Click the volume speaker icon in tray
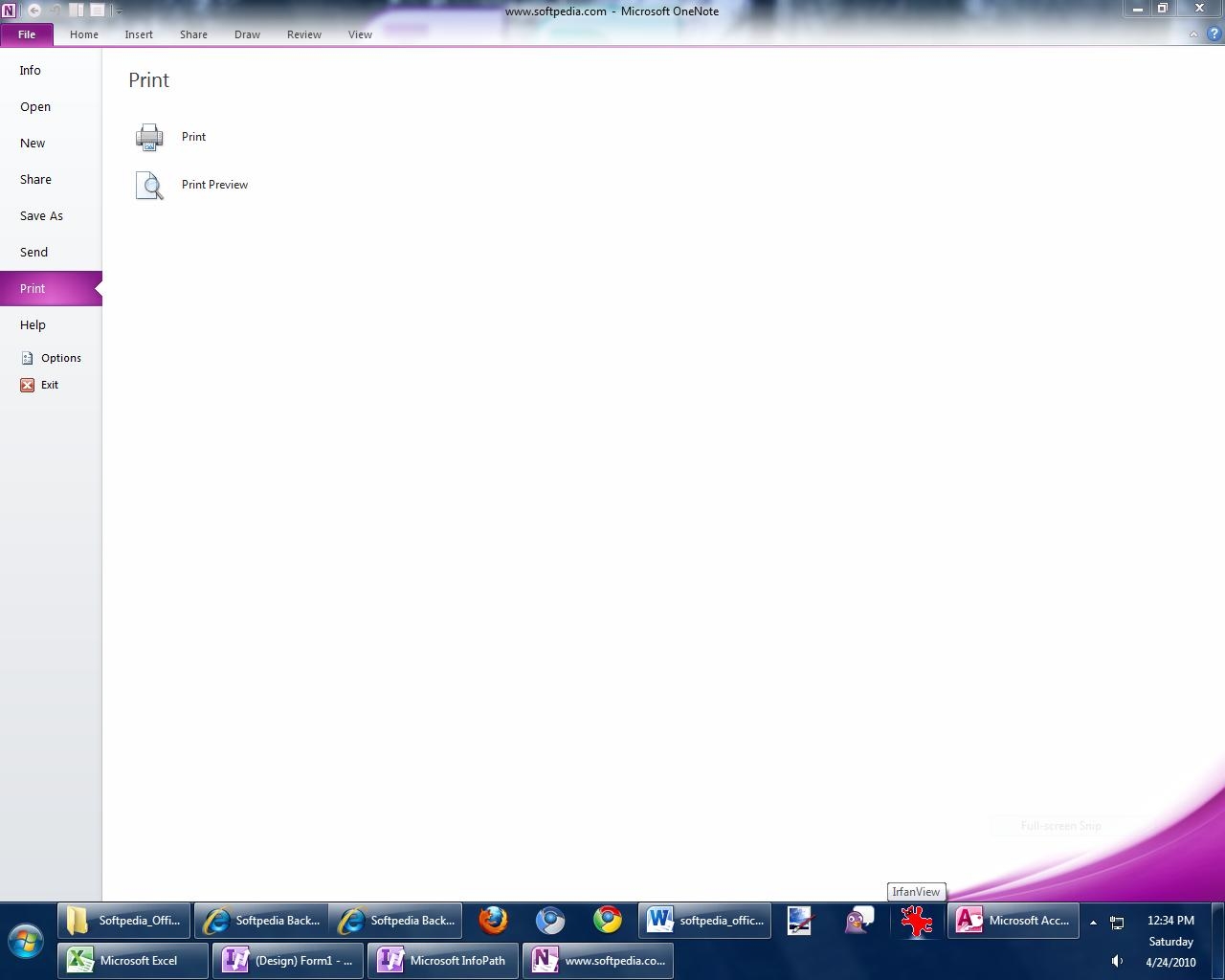 (x=1117, y=961)
